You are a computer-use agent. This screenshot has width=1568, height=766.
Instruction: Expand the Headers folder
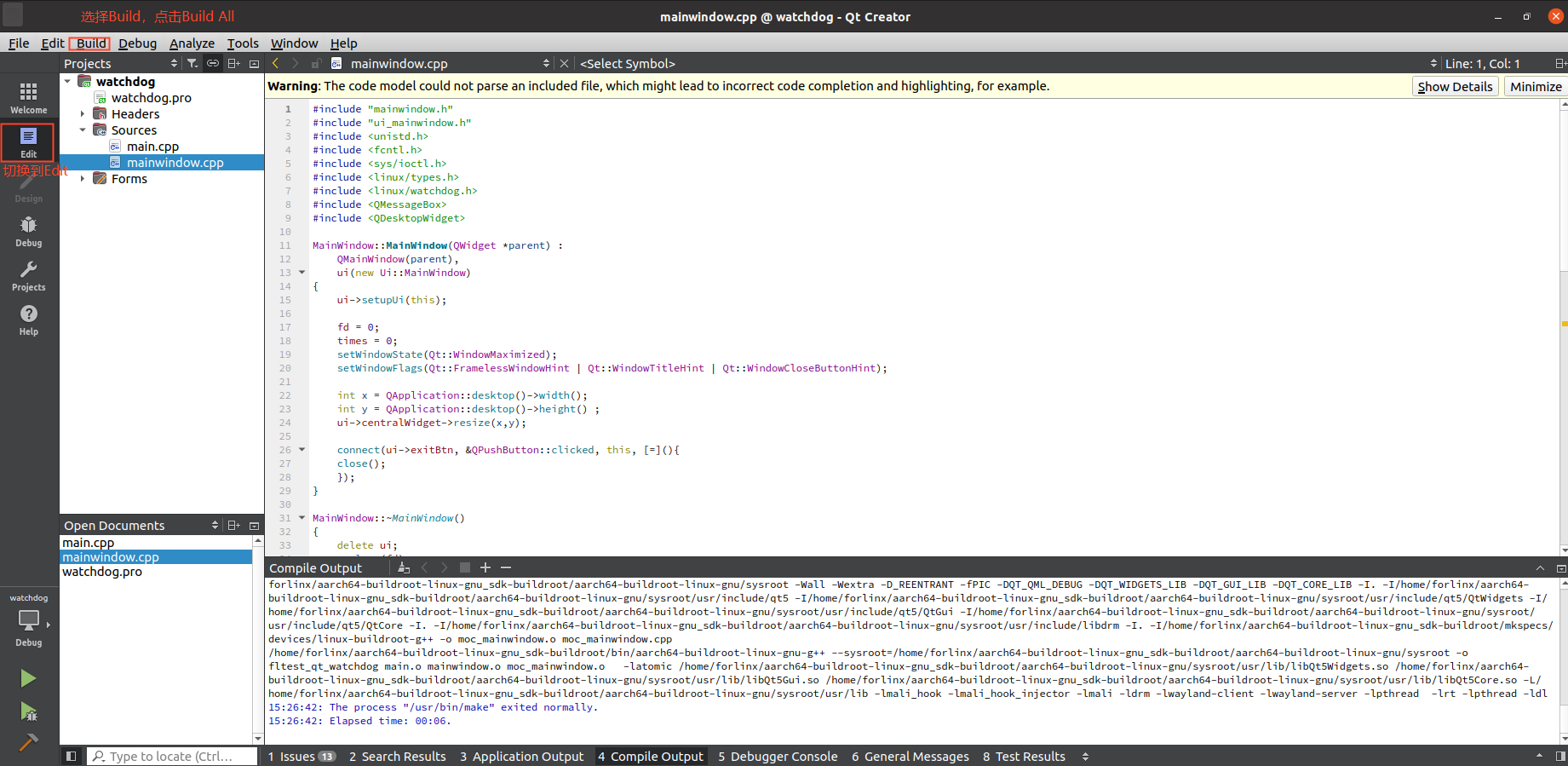83,113
